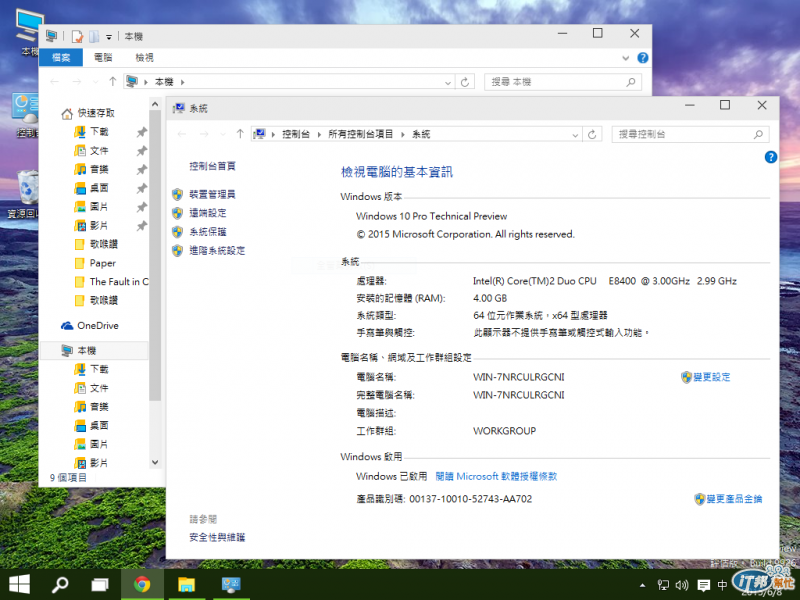Viewport: 800px width, 600px height.
Task: Select The Fault in C folder
Action: [119, 282]
